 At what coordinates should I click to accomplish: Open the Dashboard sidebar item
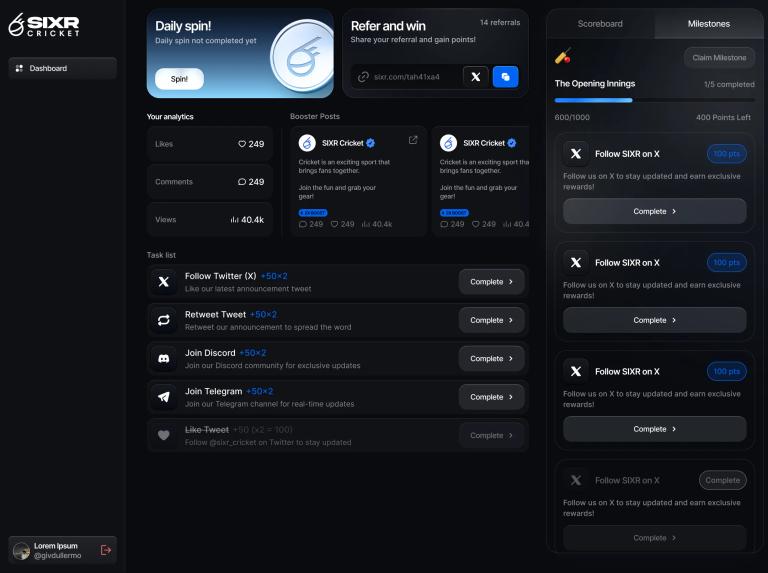62,68
